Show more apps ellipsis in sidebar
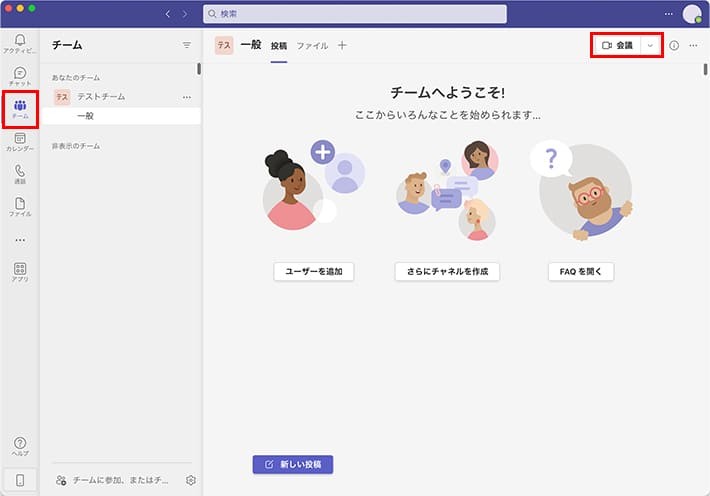The width and height of the screenshot is (710, 496). [x=20, y=240]
